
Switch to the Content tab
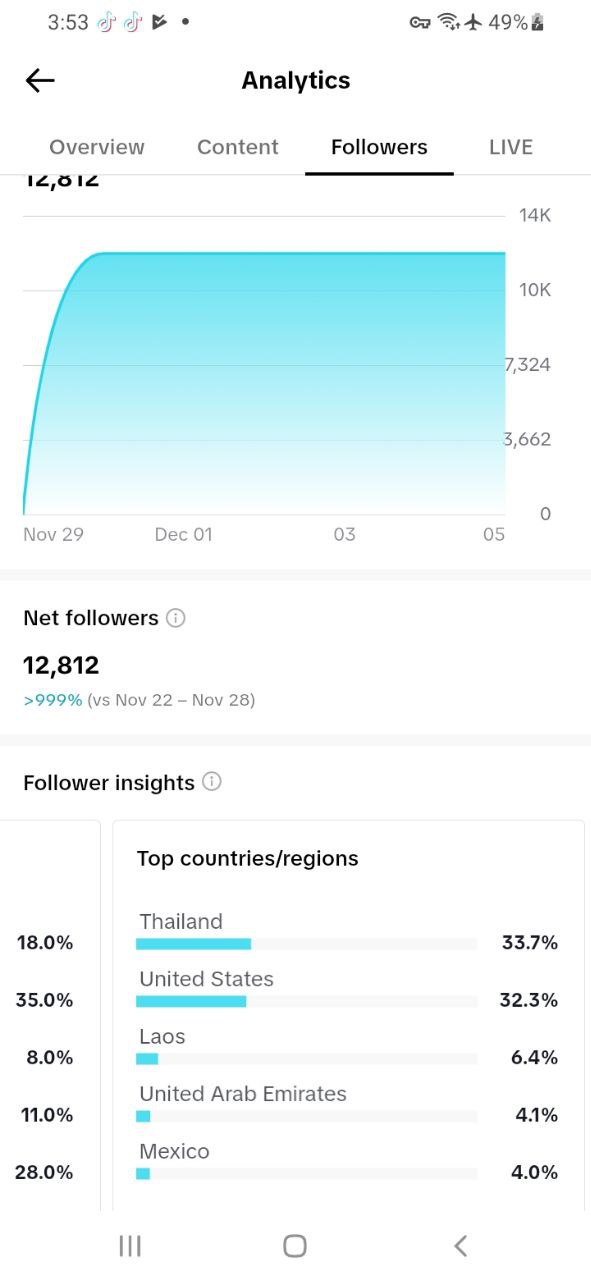(238, 147)
